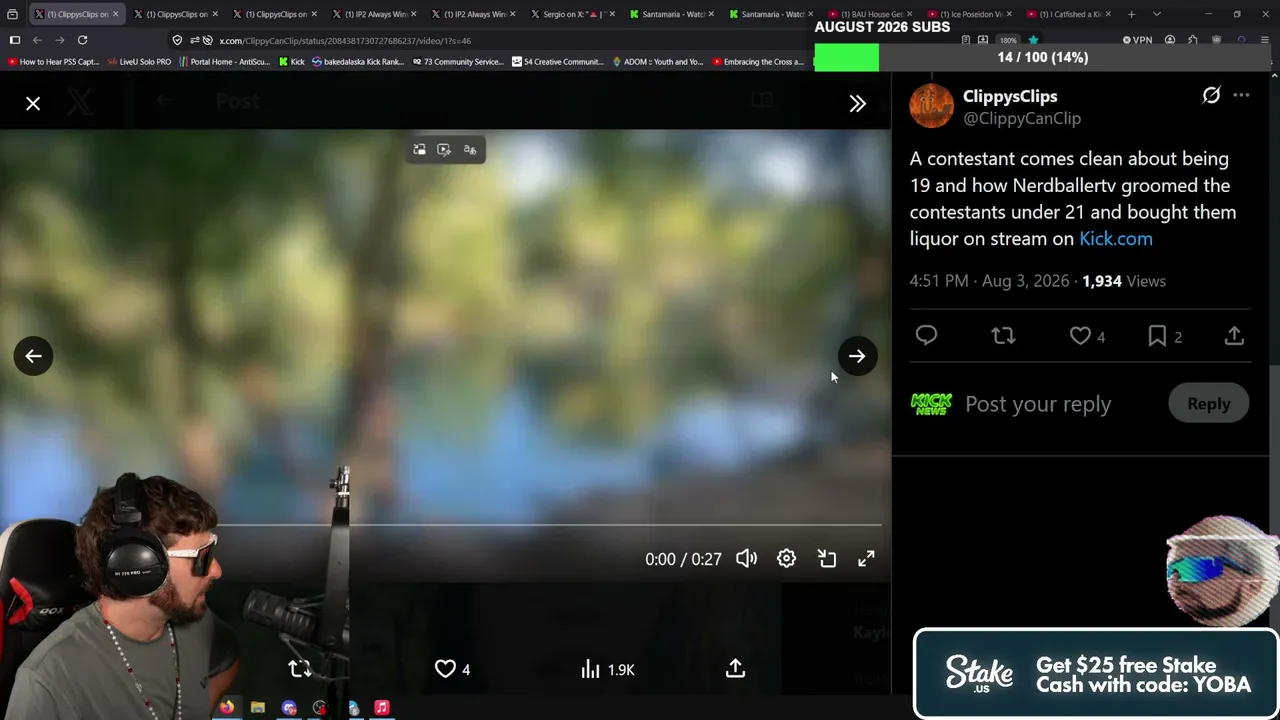Open the browser account icon

pyautogui.click(x=1170, y=40)
